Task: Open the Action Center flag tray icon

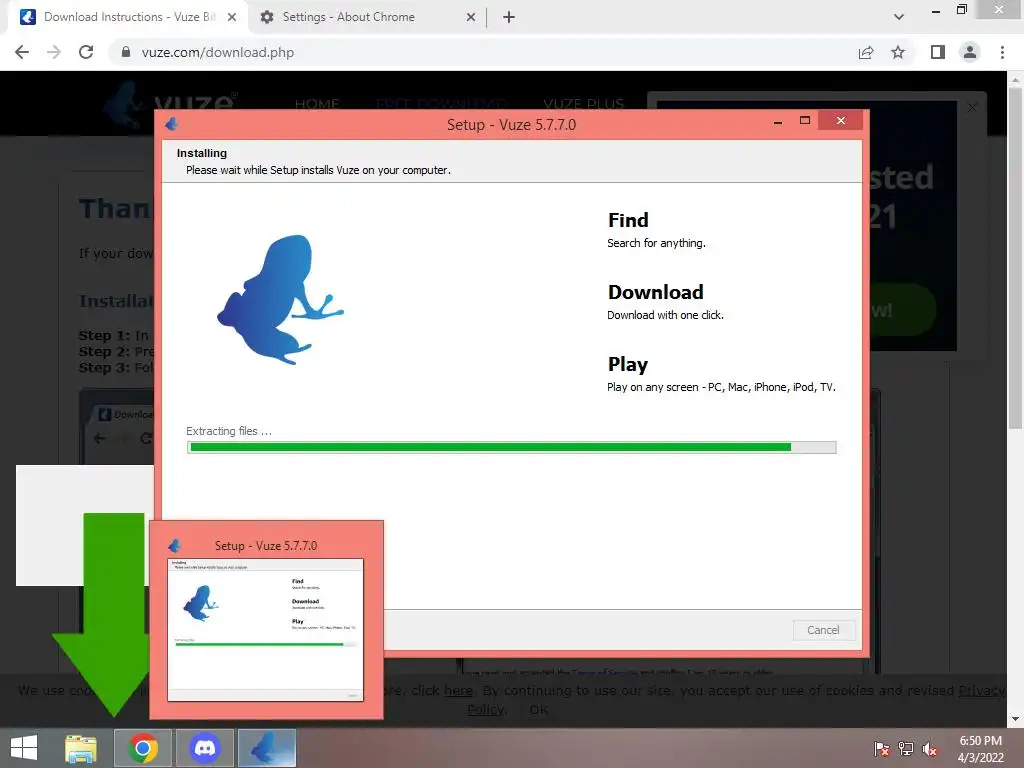Action: (882, 748)
